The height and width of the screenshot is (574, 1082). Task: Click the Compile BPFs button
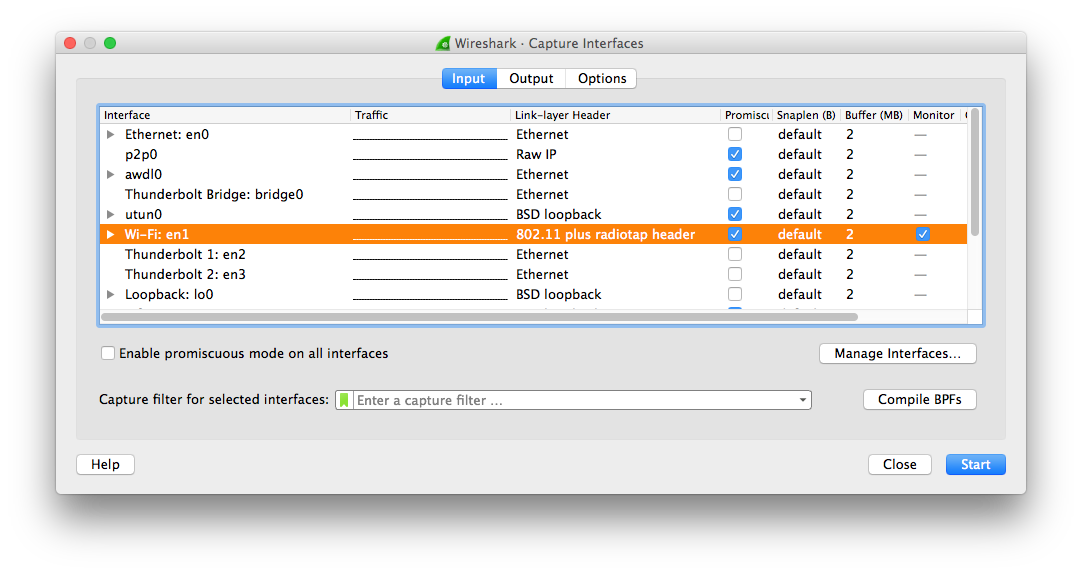920,399
